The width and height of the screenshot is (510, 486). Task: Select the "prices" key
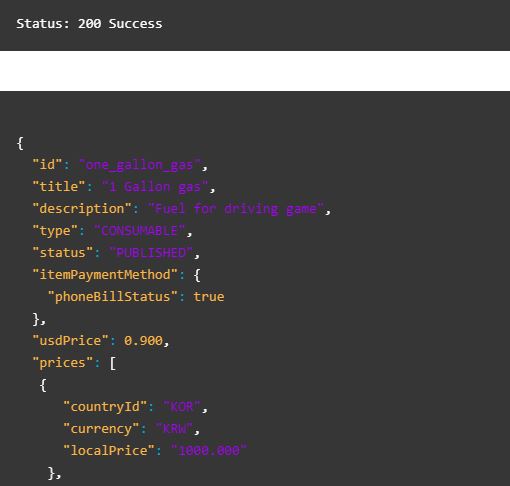coord(63,363)
